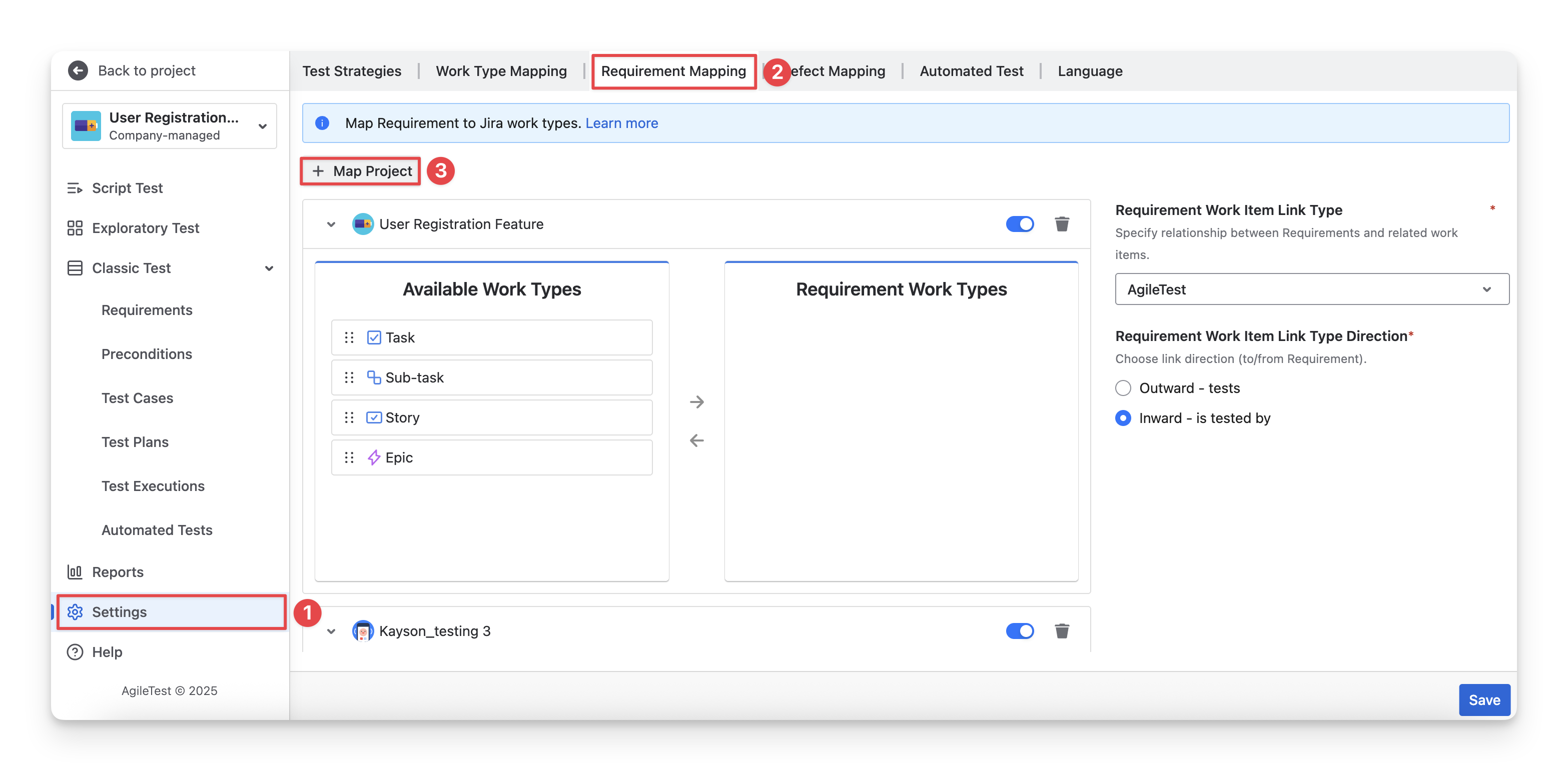Delete User Registration Feature mapping via trash icon

(x=1062, y=224)
